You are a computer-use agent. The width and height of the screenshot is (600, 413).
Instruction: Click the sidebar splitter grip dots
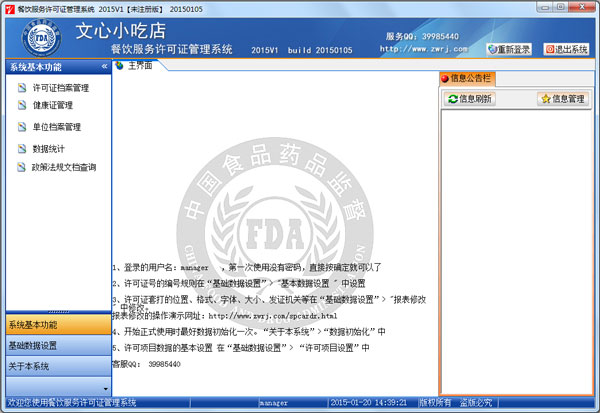pos(59,312)
